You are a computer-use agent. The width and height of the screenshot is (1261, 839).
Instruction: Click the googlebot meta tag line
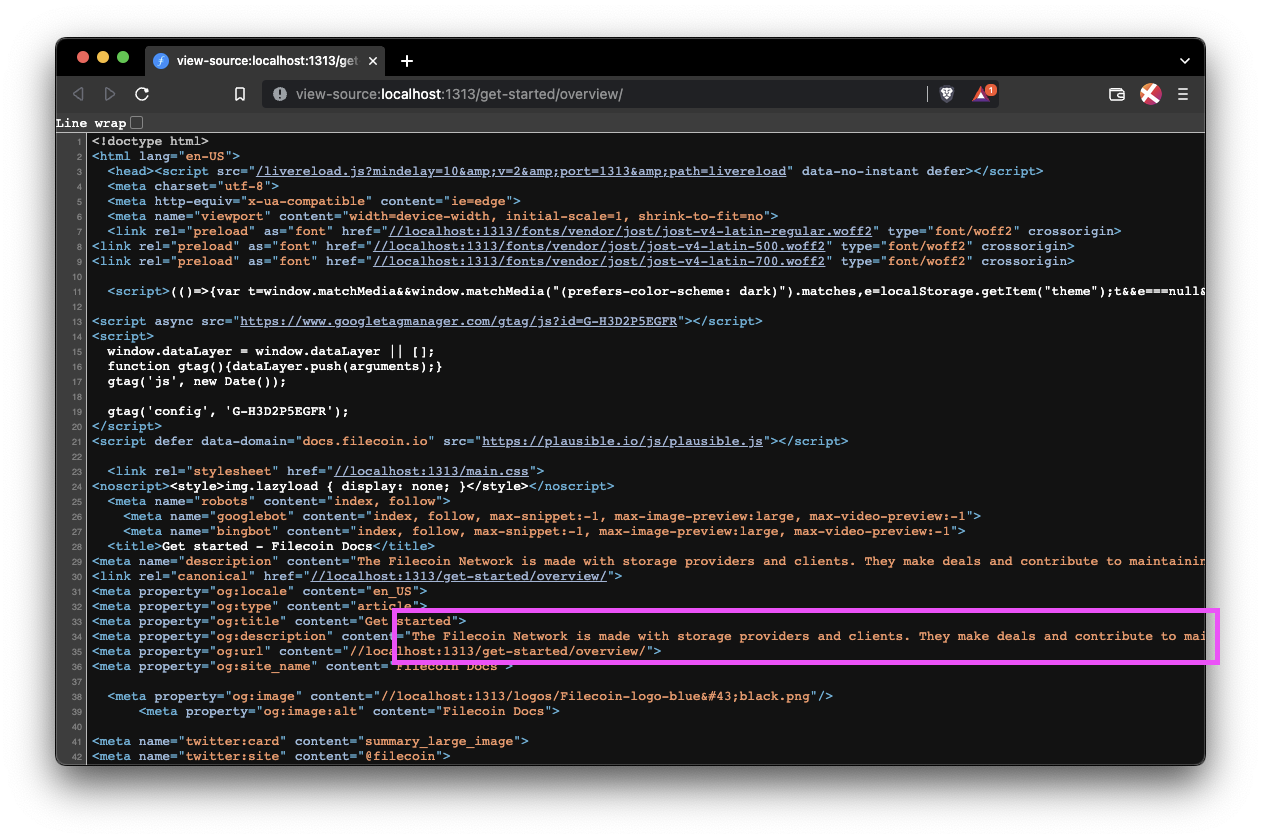click(x=552, y=516)
